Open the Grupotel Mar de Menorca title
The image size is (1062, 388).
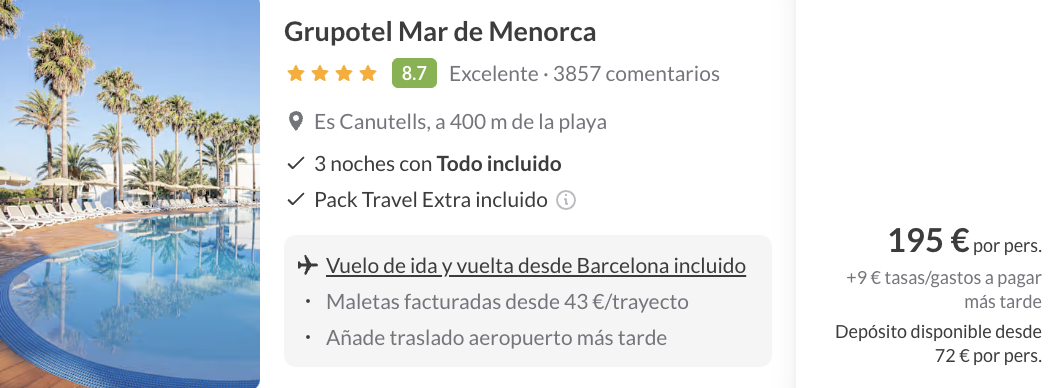coord(440,31)
